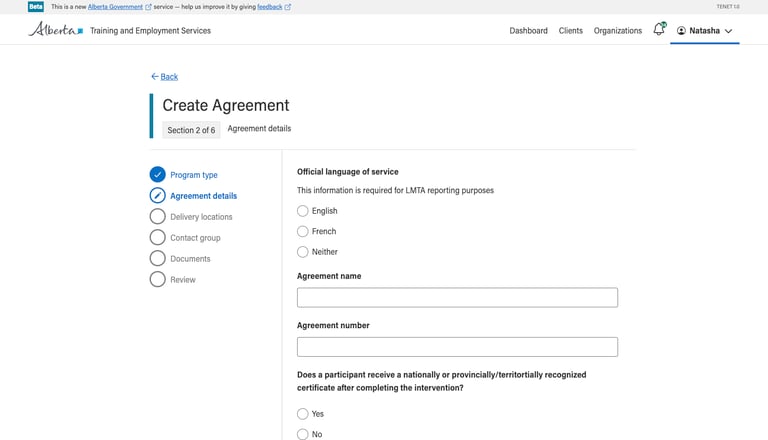This screenshot has width=768, height=440.
Task: Go back using the Back link
Action: pos(165,77)
